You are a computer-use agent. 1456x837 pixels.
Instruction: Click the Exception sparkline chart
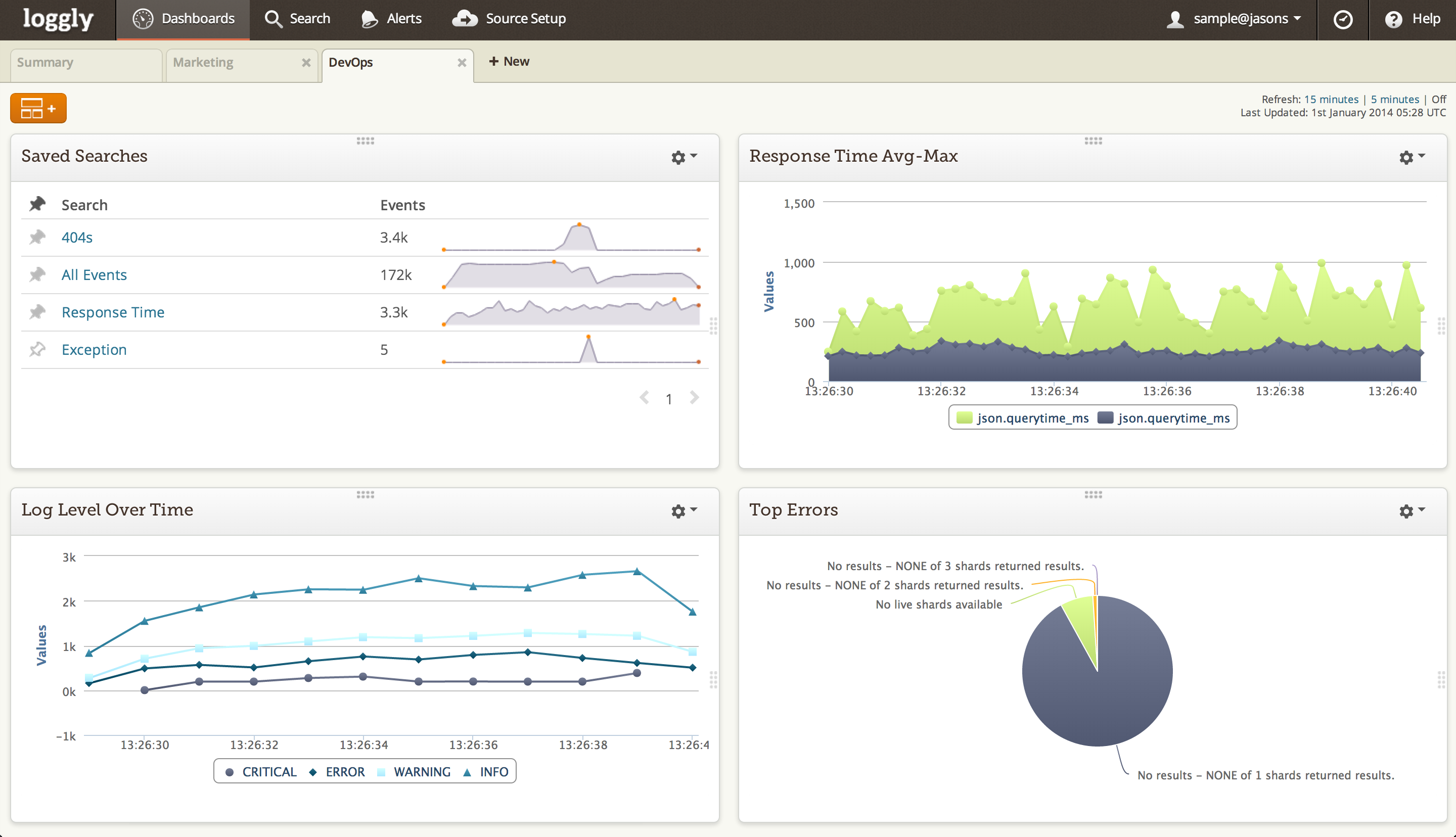571,350
